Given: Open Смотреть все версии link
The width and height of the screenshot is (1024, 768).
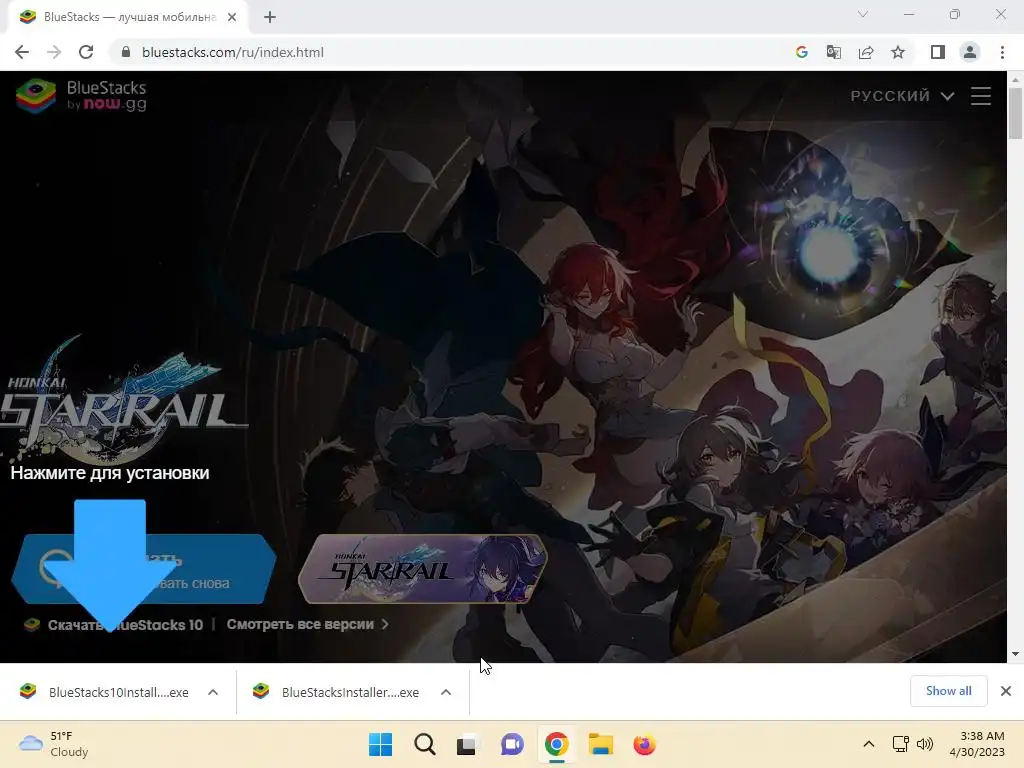Looking at the screenshot, I should [308, 624].
